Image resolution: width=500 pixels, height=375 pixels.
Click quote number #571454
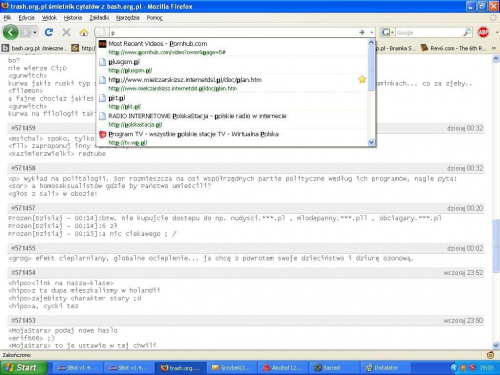(23, 273)
